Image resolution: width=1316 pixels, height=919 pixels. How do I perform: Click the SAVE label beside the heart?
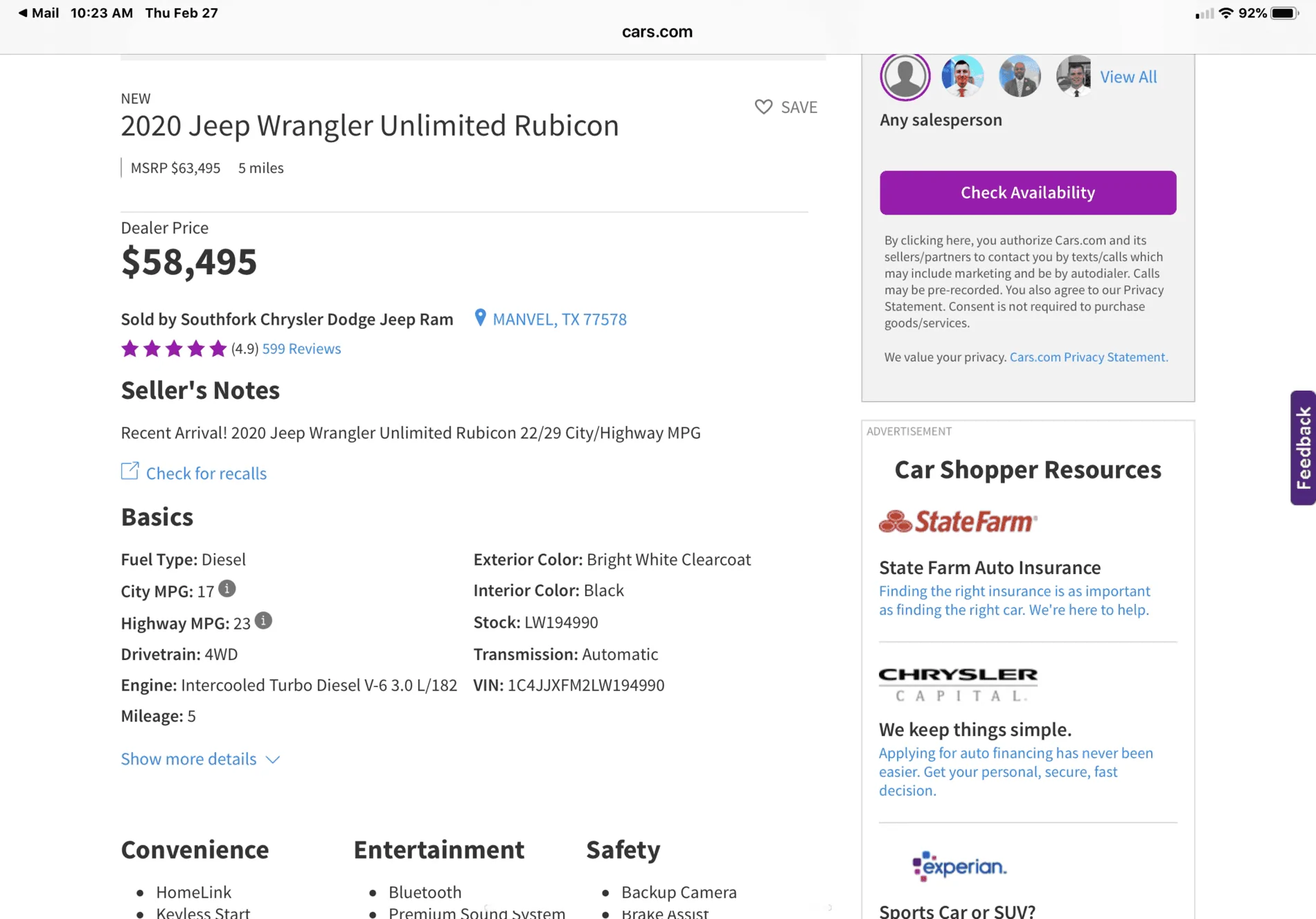coord(799,107)
